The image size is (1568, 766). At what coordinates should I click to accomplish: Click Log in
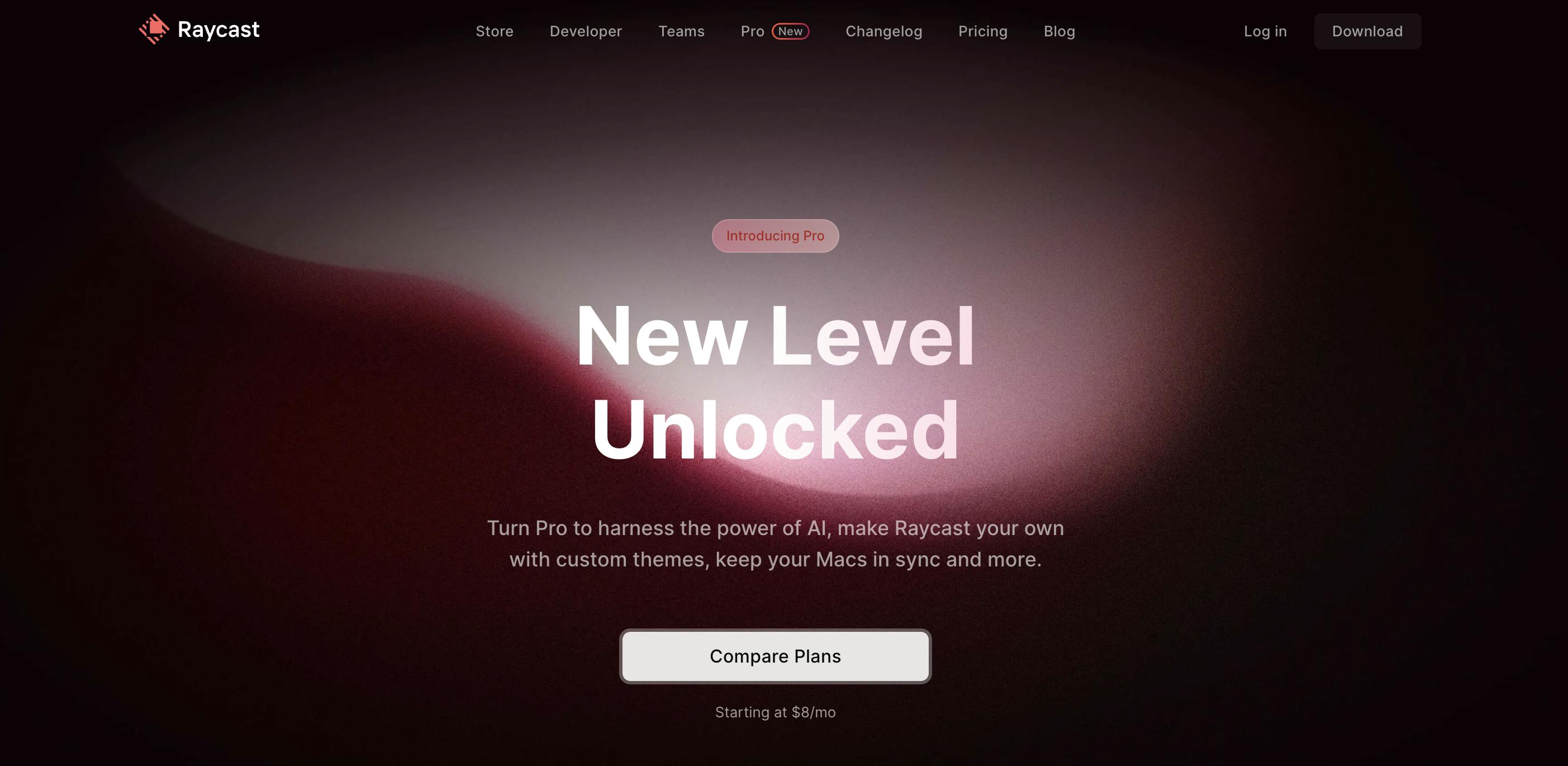tap(1265, 31)
